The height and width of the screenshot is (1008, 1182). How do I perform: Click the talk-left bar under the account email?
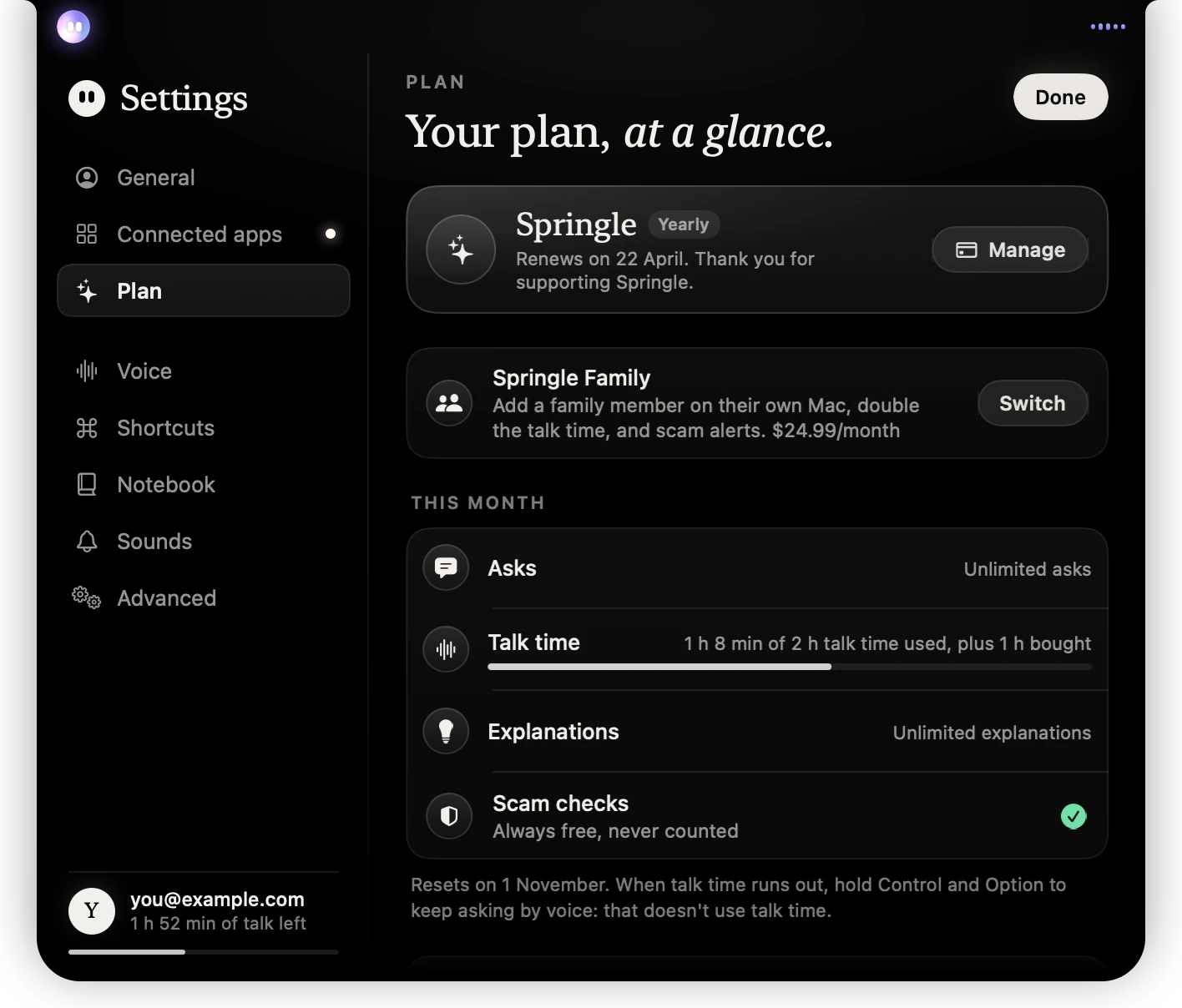coord(204,952)
